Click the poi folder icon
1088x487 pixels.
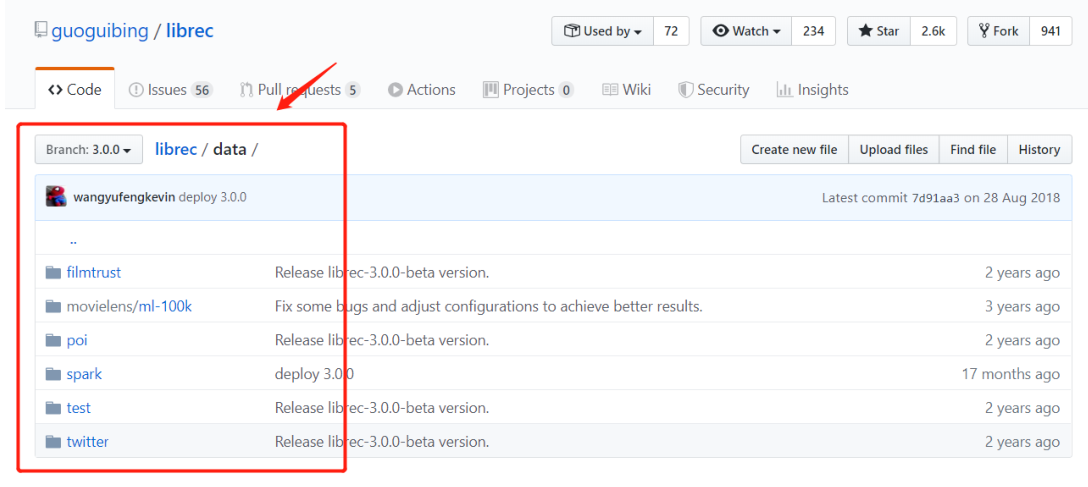tap(53, 341)
